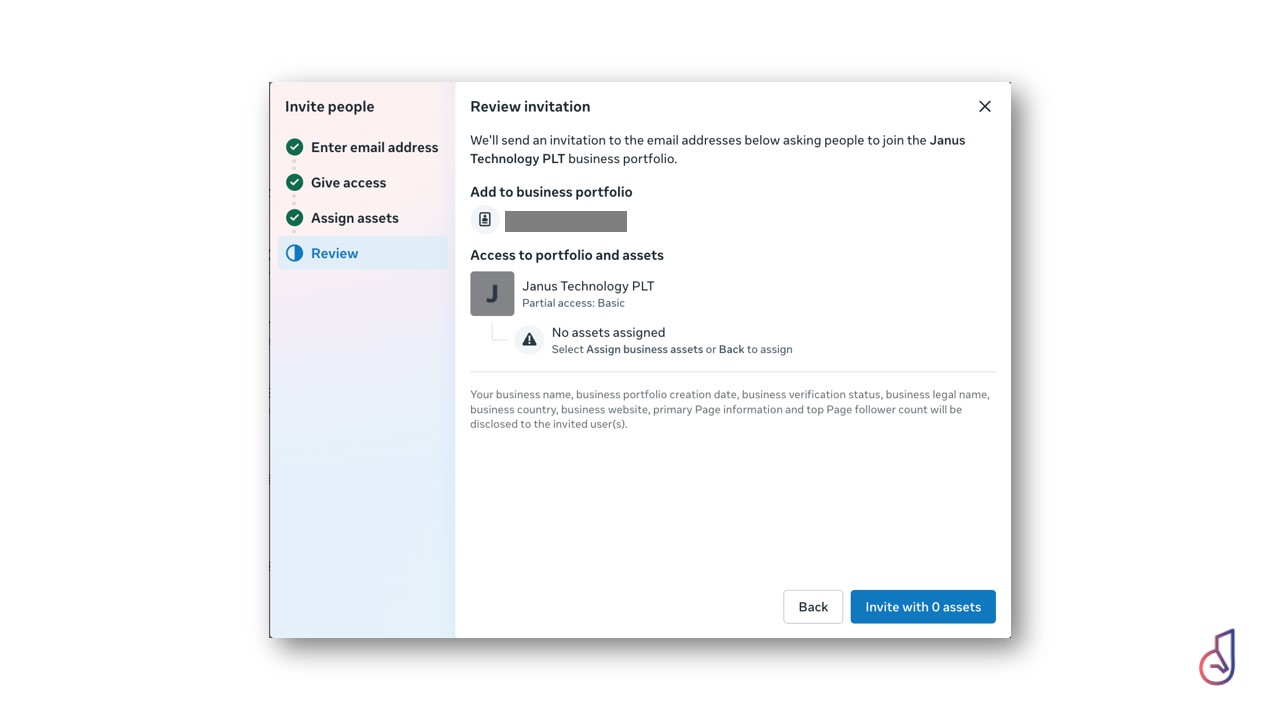Click 'No assets assigned' text
This screenshot has width=1280, height=720.
click(608, 333)
